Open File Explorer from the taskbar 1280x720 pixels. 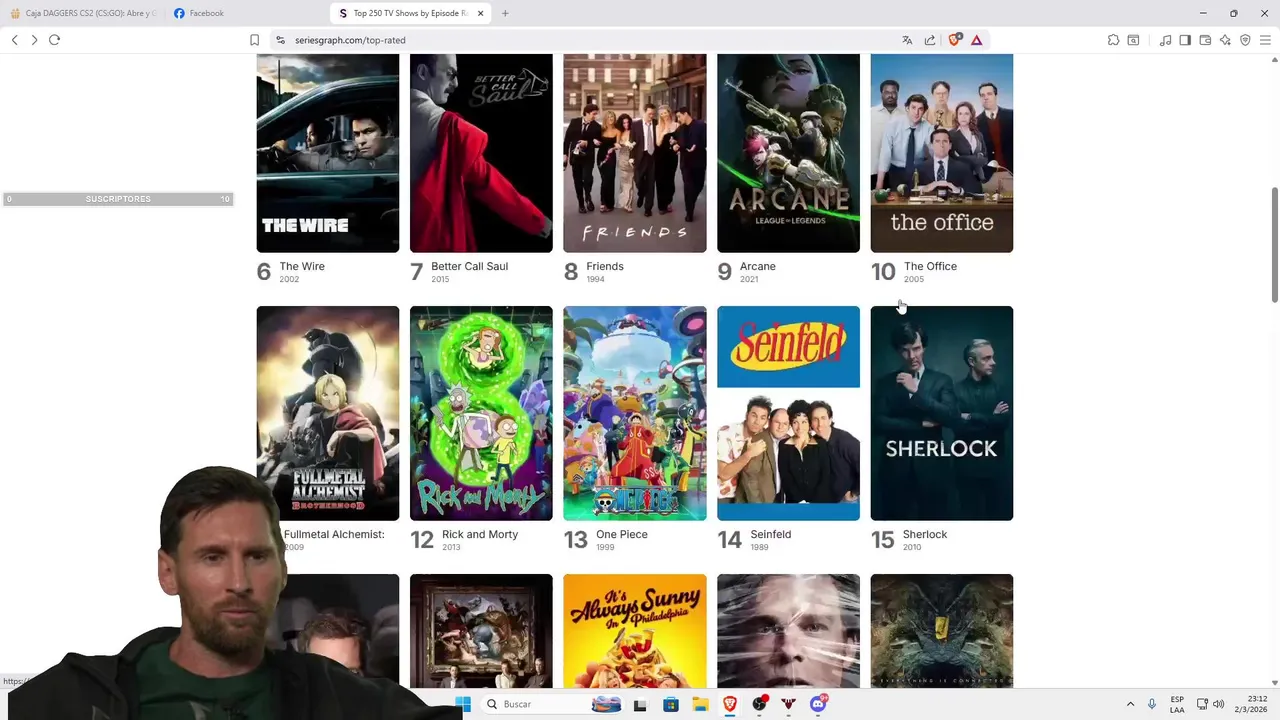[700, 704]
